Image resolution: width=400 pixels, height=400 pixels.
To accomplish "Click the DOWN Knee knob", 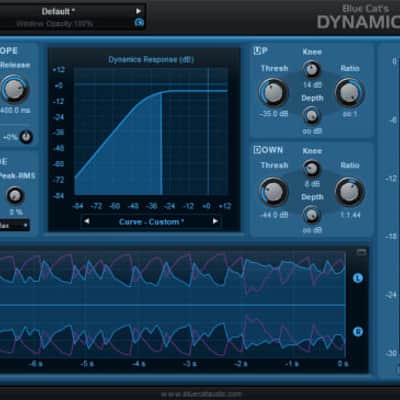I will [x=312, y=168].
